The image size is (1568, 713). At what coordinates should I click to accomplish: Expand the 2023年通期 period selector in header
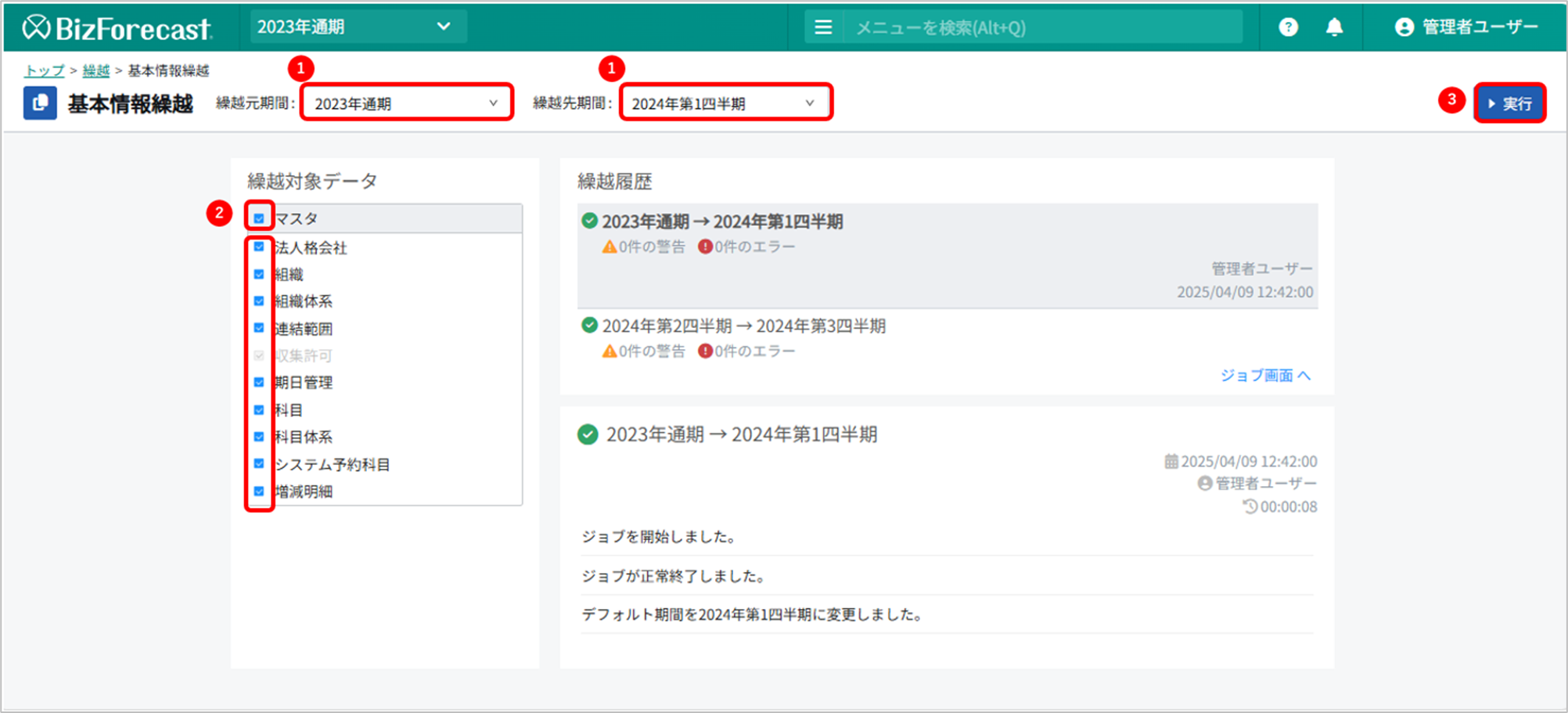tap(356, 27)
